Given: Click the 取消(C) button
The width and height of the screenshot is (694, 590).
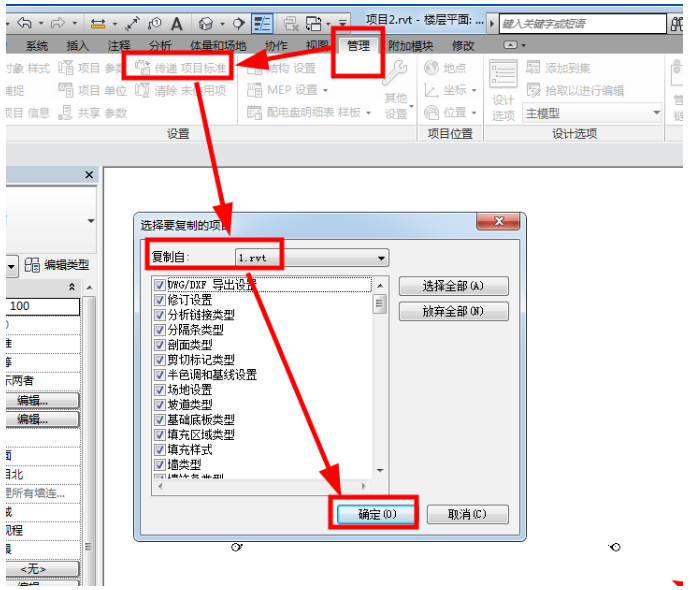Looking at the screenshot, I should tap(467, 514).
